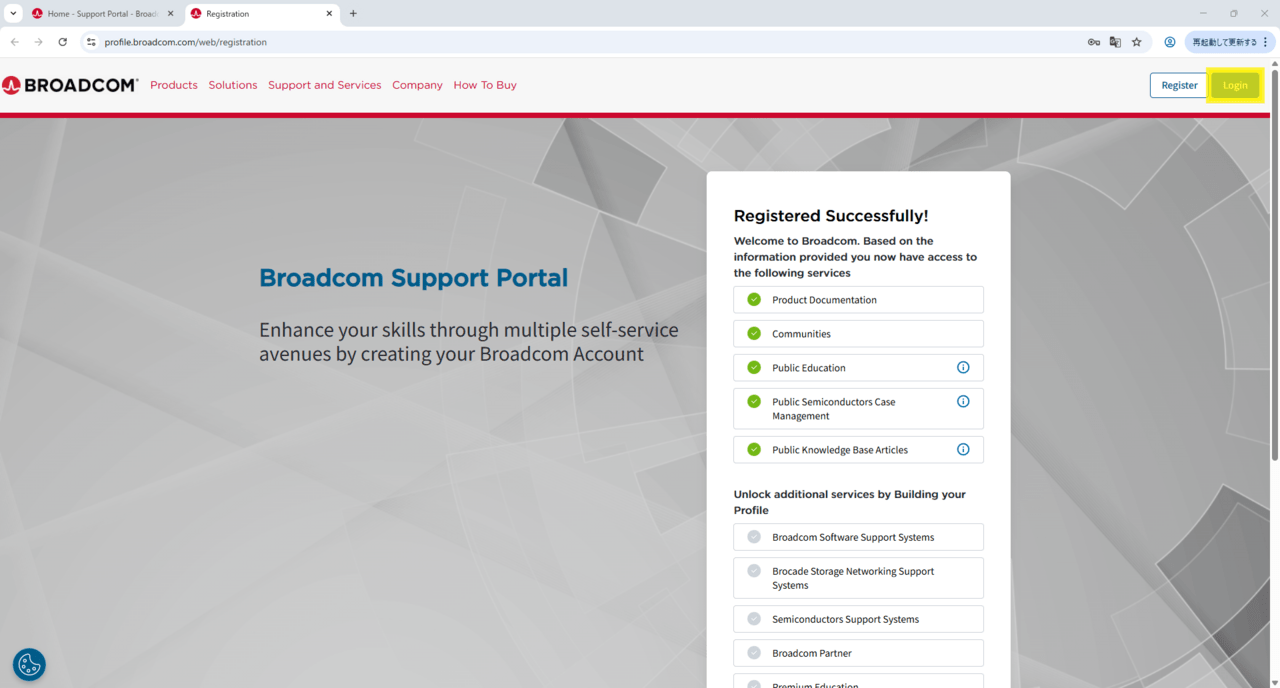
Task: Open a new browser tab
Action: point(353,14)
